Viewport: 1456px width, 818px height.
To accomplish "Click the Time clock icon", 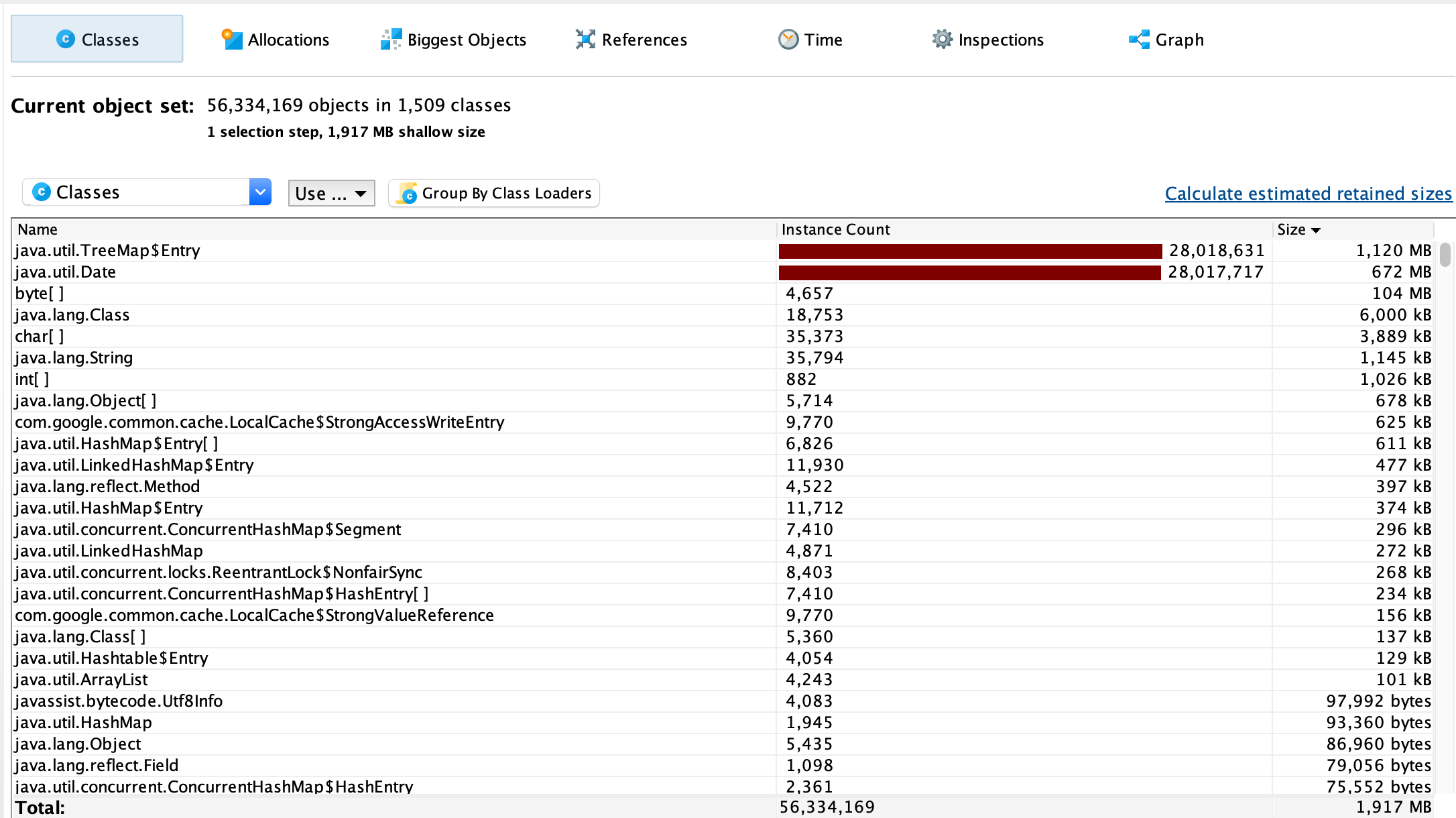I will pyautogui.click(x=788, y=40).
